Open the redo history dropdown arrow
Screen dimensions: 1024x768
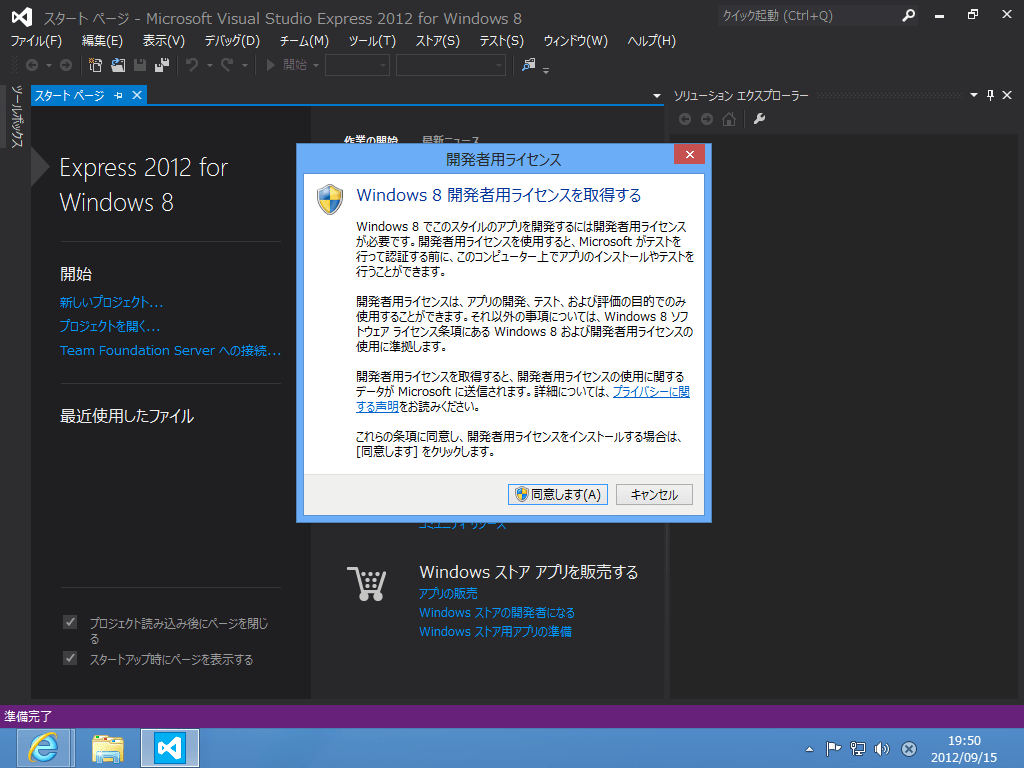(x=245, y=65)
